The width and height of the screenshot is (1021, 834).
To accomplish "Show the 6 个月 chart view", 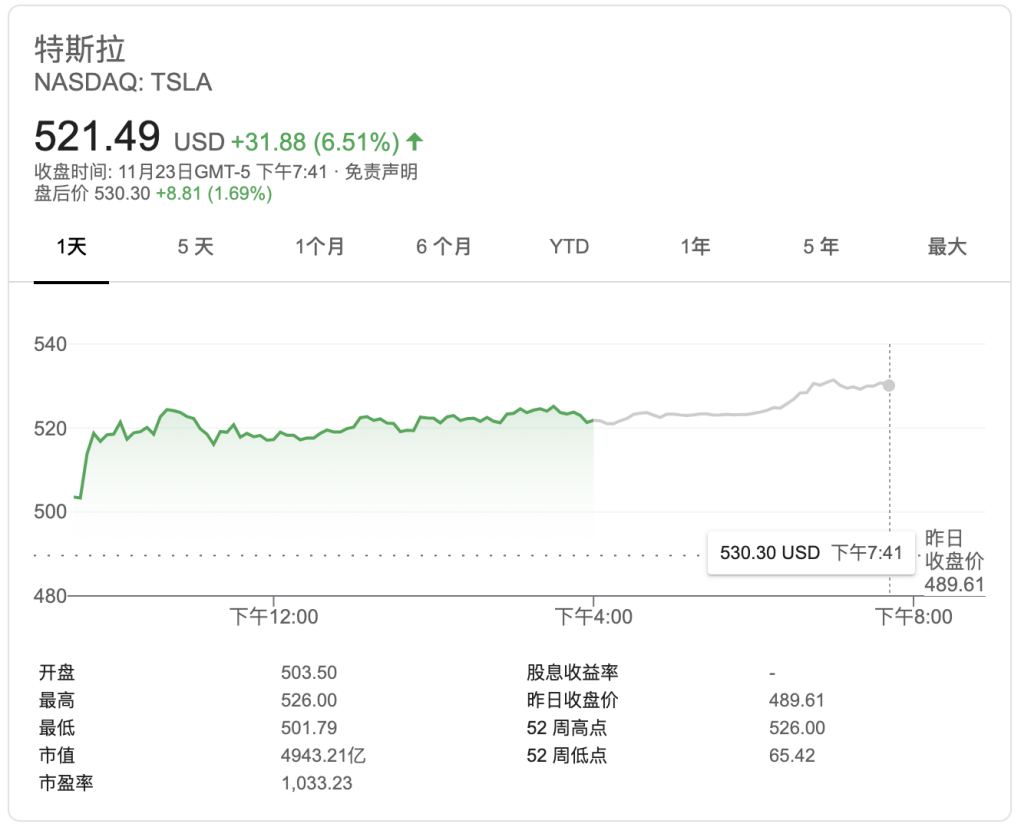I will (444, 247).
